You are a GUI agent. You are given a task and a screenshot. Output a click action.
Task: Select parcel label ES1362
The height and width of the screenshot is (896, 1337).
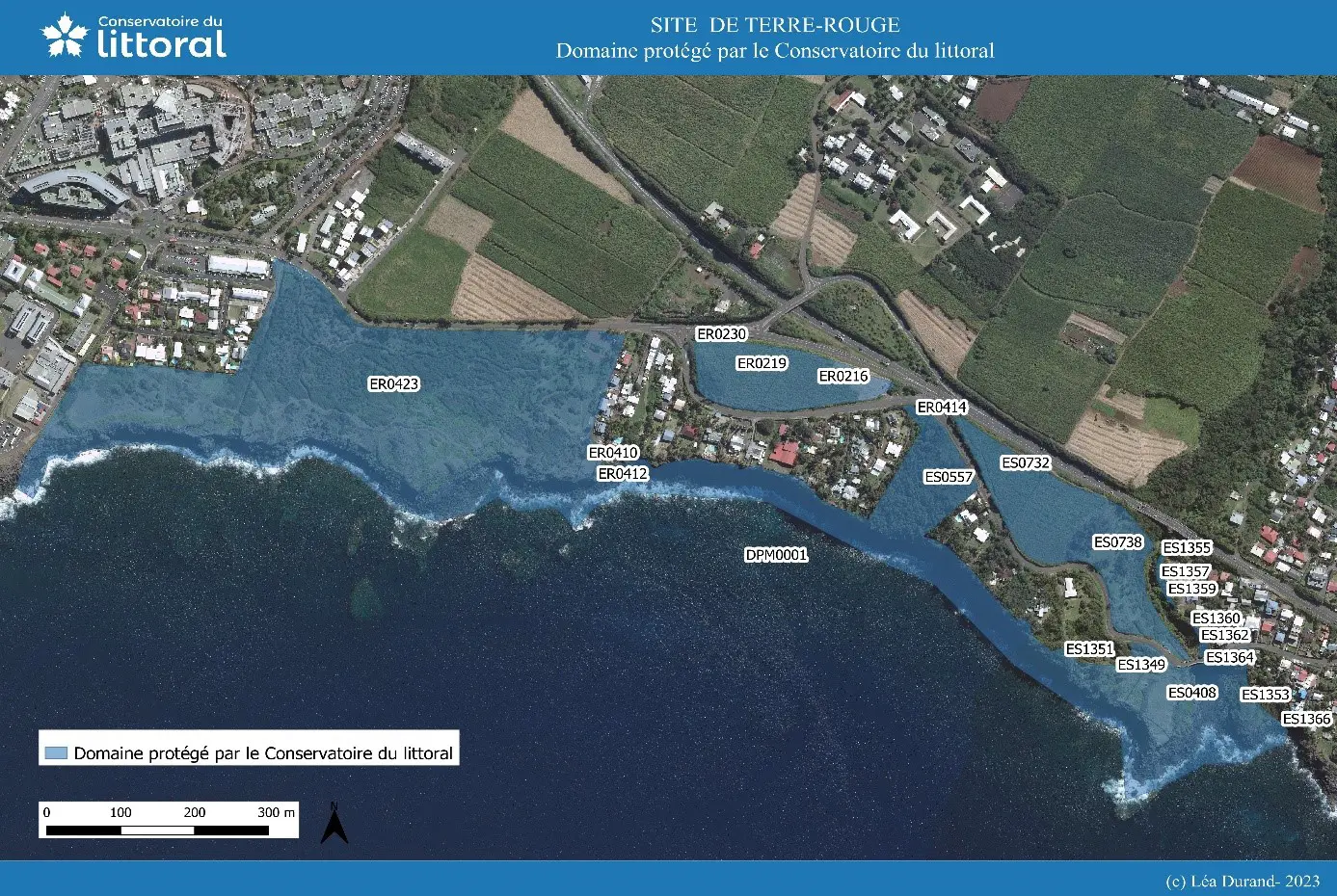tap(1225, 635)
